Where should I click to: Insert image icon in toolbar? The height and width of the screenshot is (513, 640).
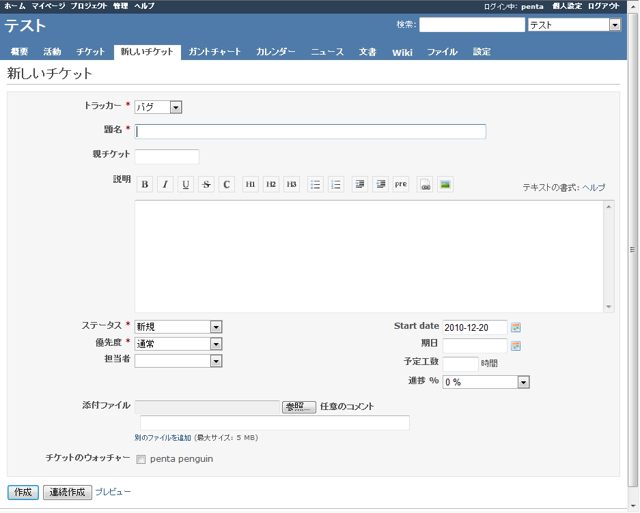[x=445, y=184]
